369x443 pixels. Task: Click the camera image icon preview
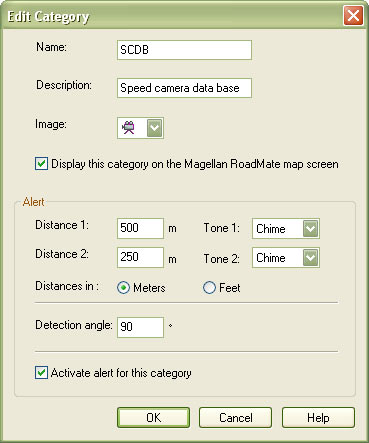tap(128, 127)
